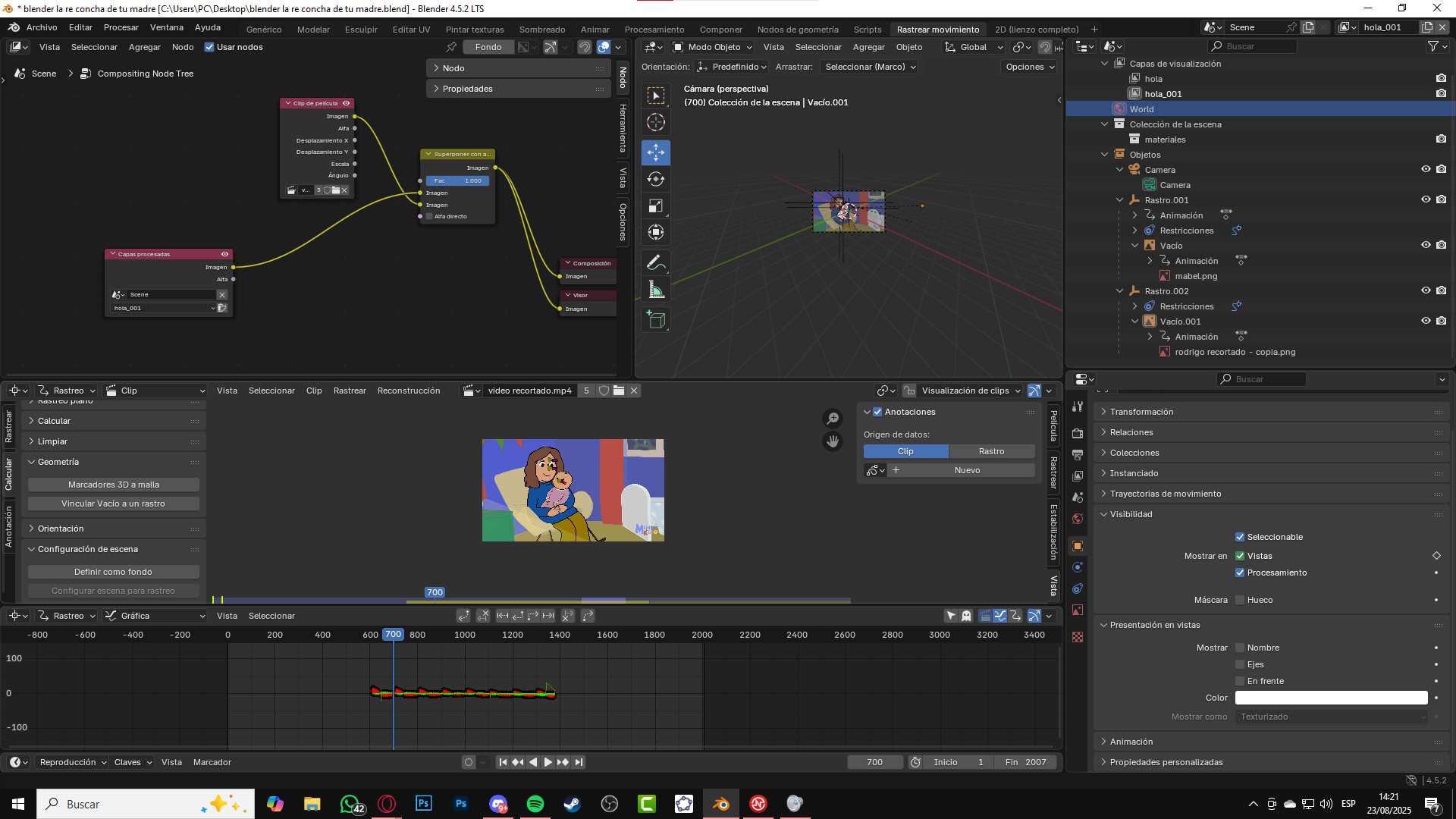Hide Rastro.001 in viewport with eye icon
The width and height of the screenshot is (1456, 819).
[1426, 199]
